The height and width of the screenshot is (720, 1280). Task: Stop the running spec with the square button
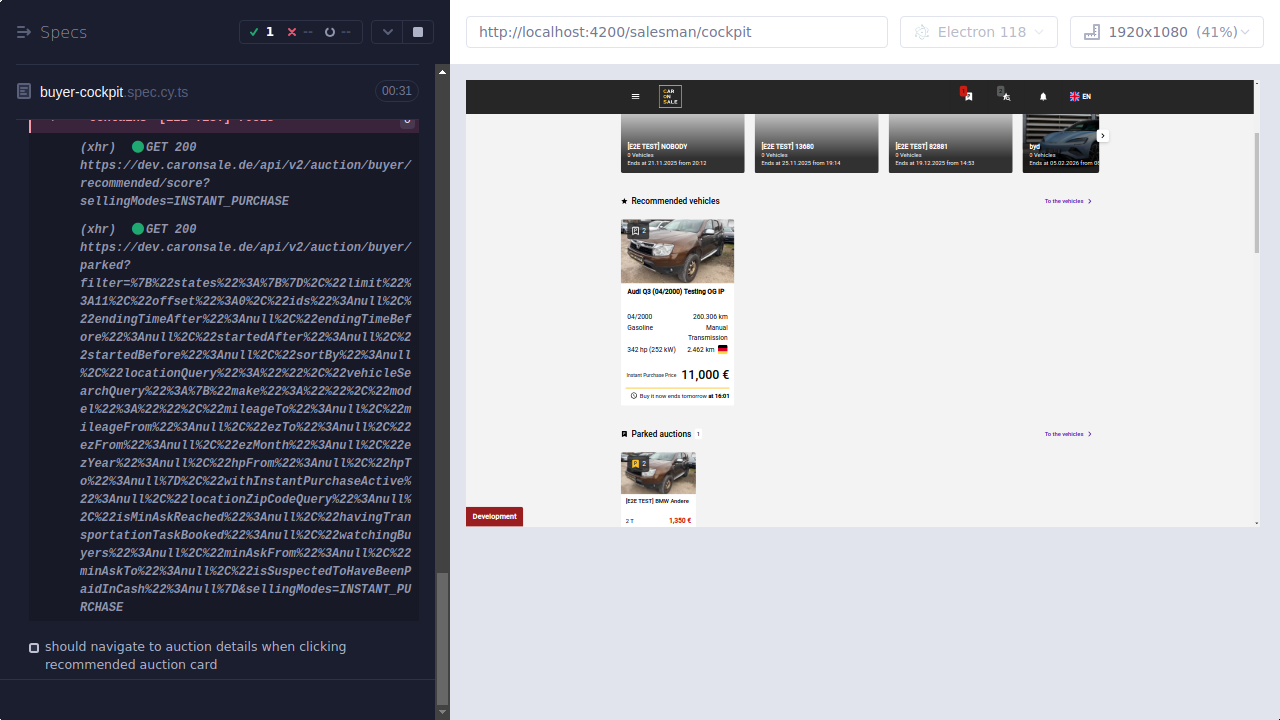tap(416, 31)
